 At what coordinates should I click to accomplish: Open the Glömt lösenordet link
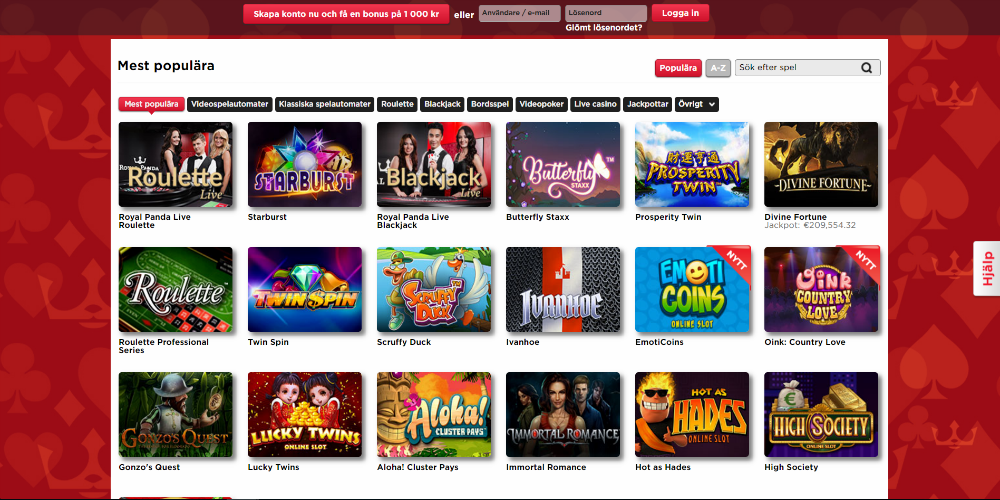(604, 28)
